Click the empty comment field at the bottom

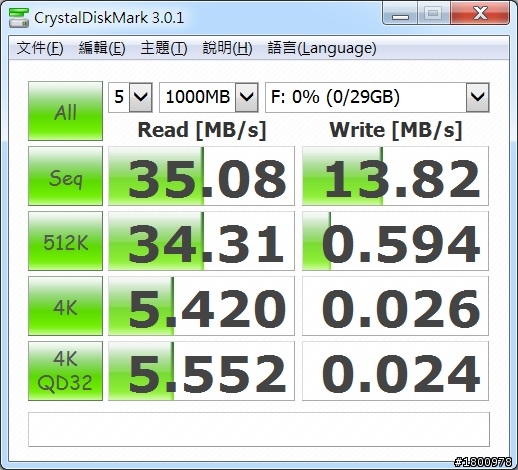(x=259, y=429)
